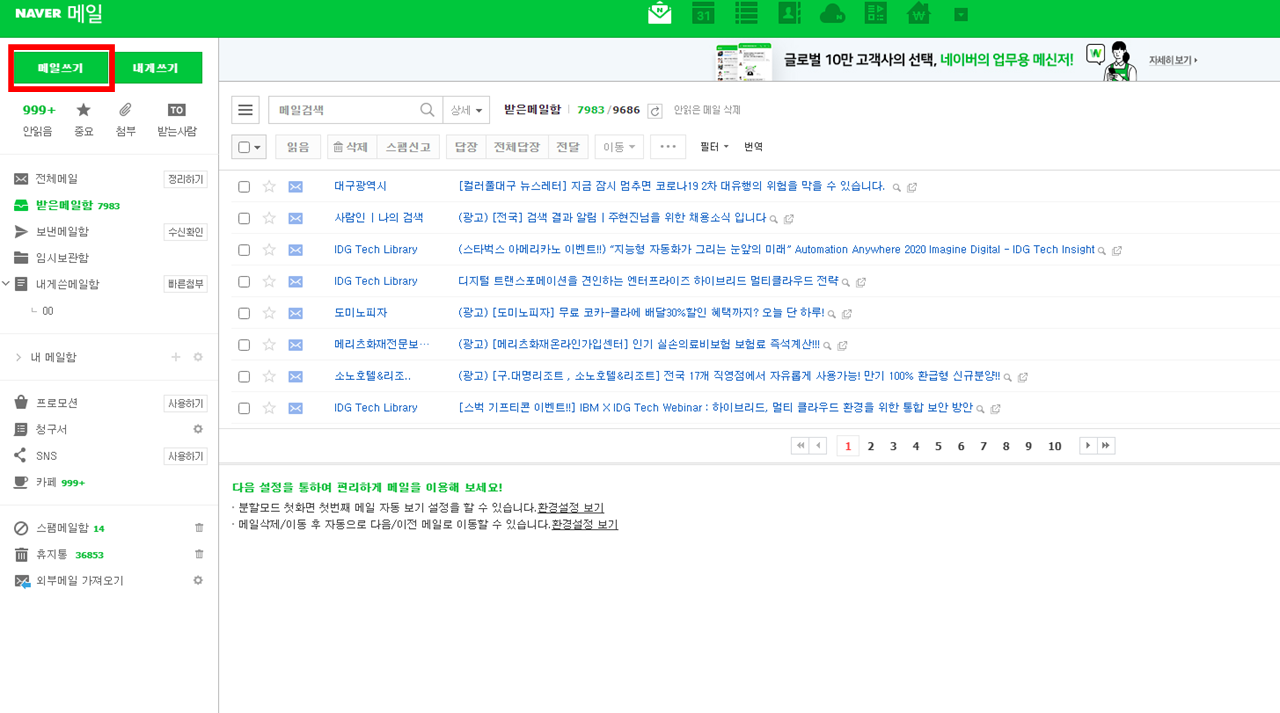Viewport: 1280px width, 713px height.
Task: Go to next page arrow
Action: coord(1088,446)
